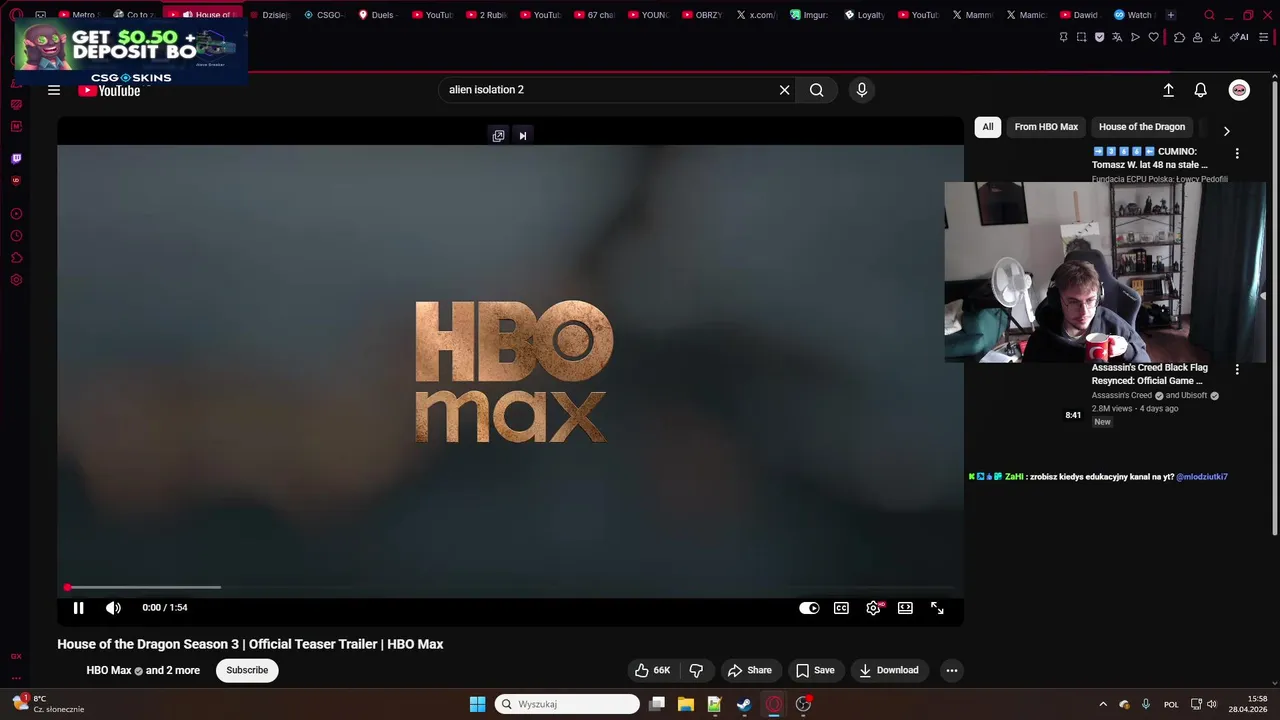The width and height of the screenshot is (1280, 720).
Task: Open the player settings gear
Action: pyautogui.click(x=874, y=608)
